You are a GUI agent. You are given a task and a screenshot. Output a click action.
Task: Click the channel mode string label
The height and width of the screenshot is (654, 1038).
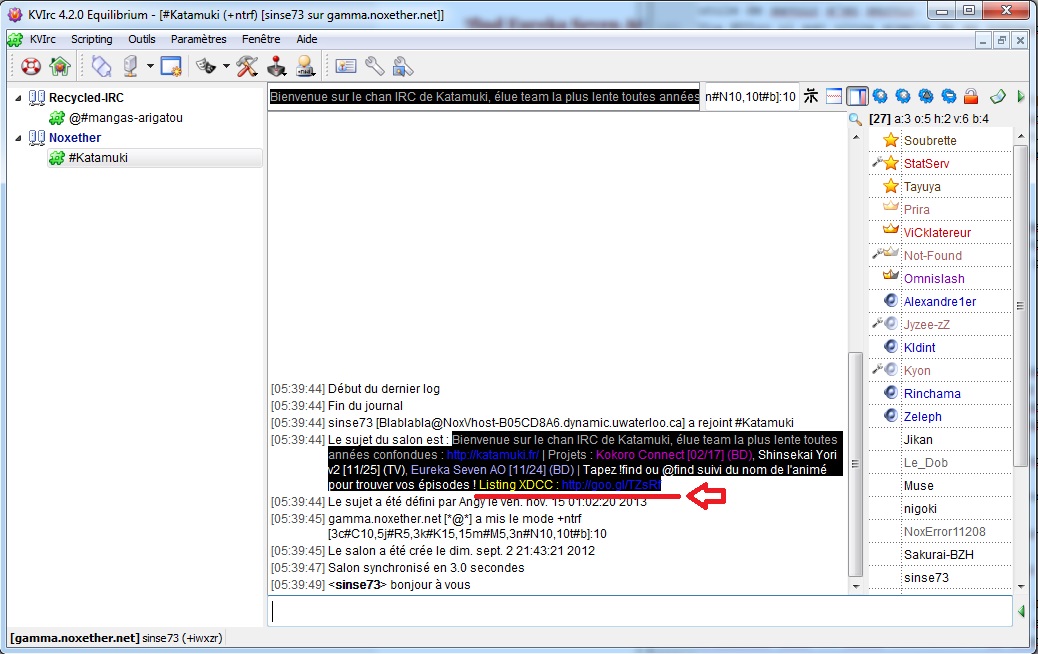(750, 97)
